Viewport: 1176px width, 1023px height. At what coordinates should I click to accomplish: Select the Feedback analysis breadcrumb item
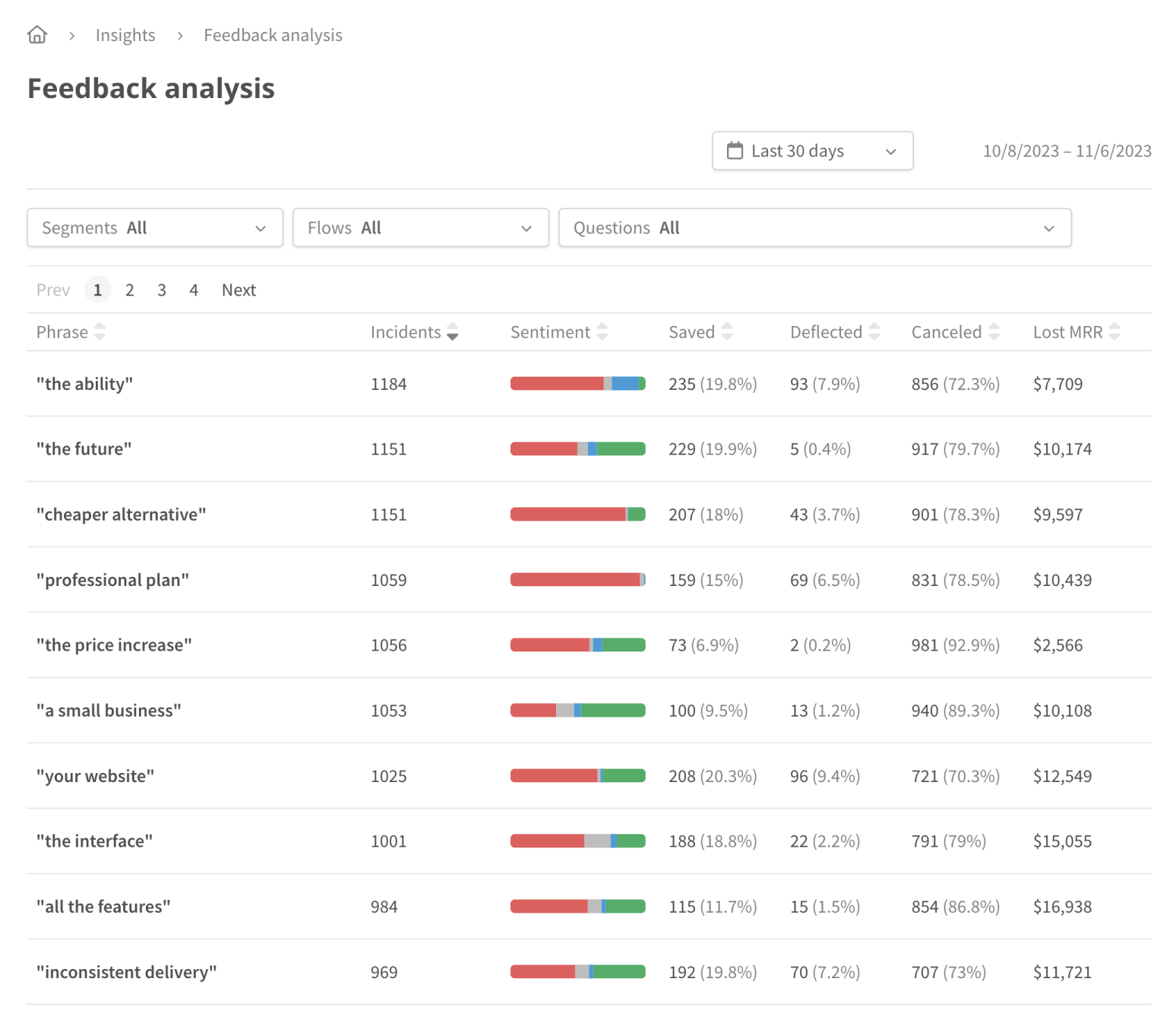tap(272, 34)
